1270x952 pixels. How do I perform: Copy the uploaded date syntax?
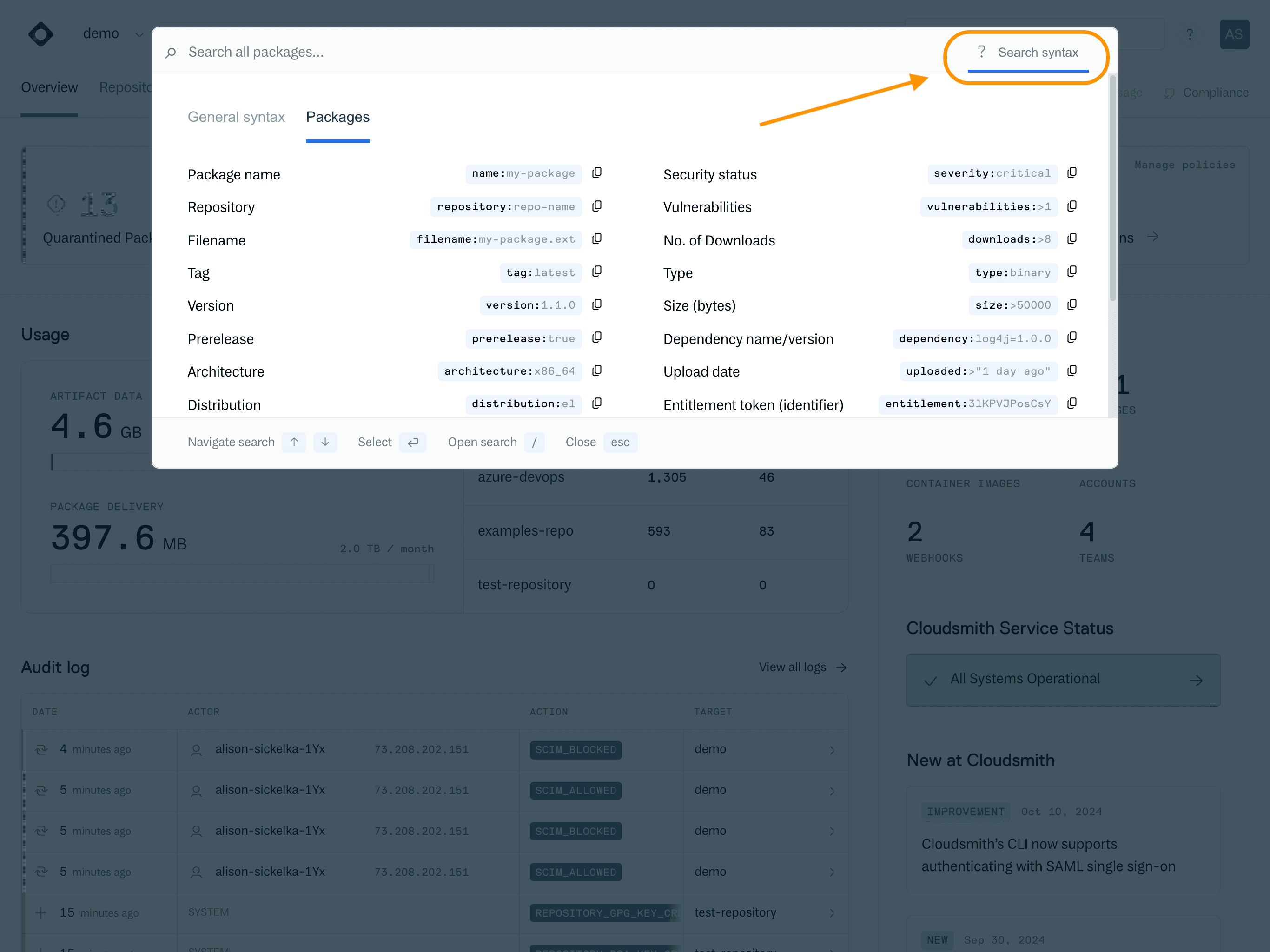pyautogui.click(x=1072, y=371)
